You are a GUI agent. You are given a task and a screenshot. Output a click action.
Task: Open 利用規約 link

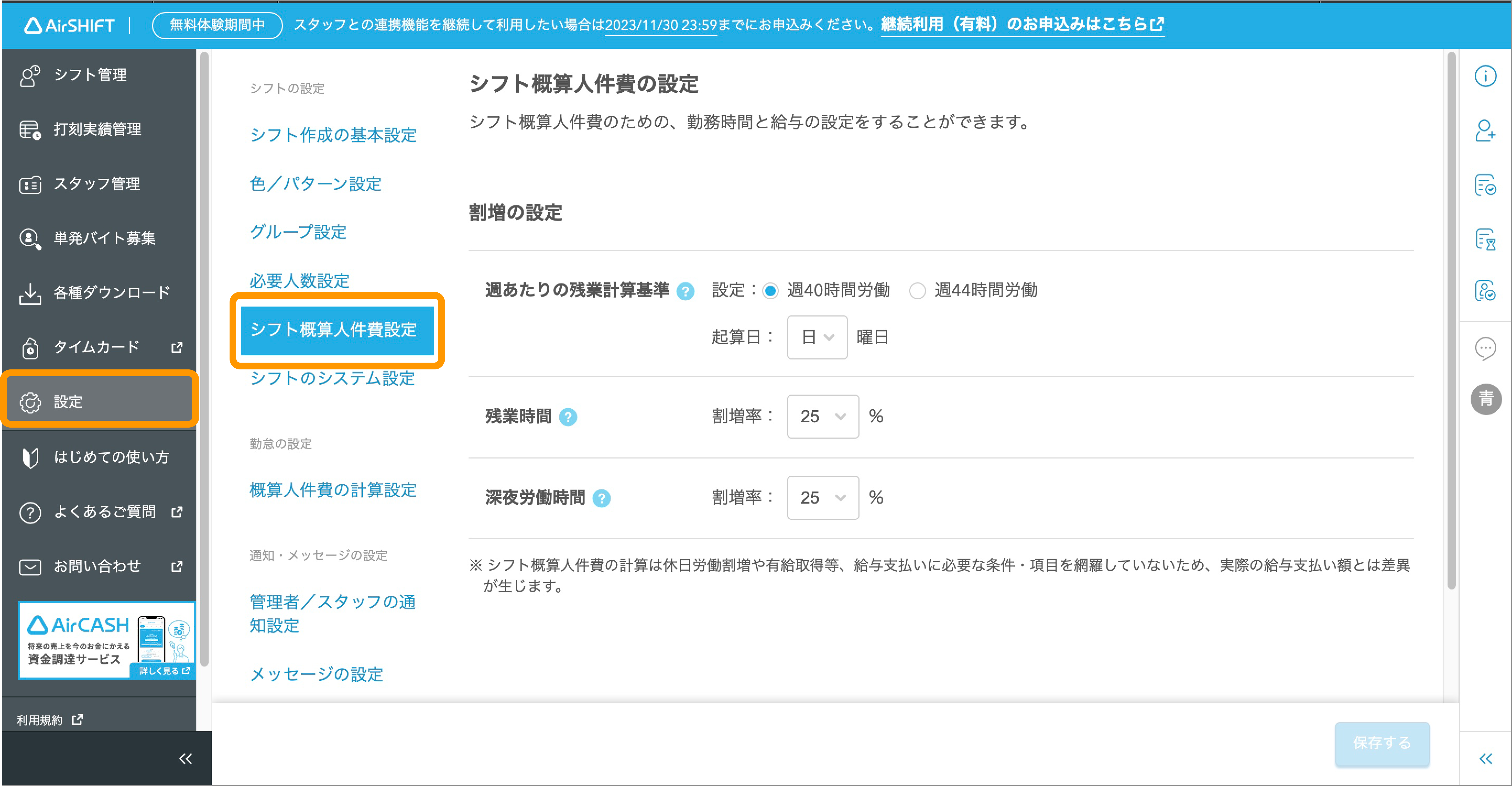click(x=50, y=720)
